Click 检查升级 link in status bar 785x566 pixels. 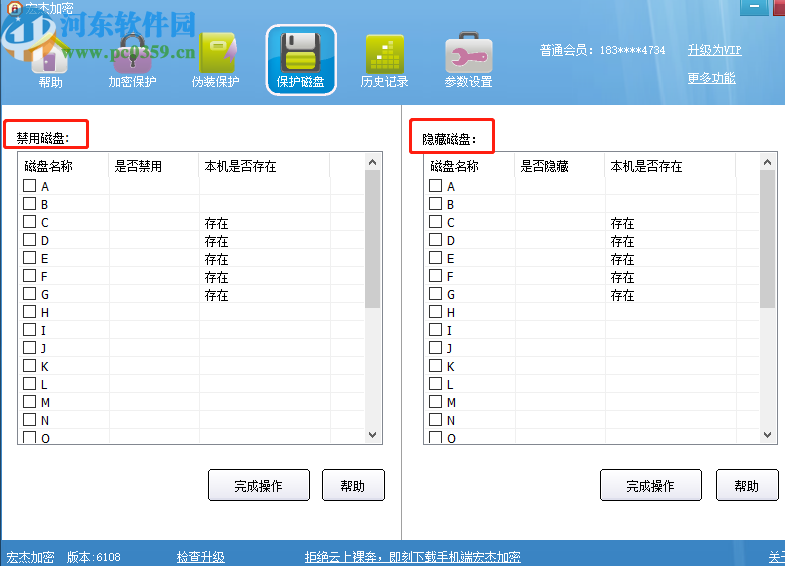(201, 557)
